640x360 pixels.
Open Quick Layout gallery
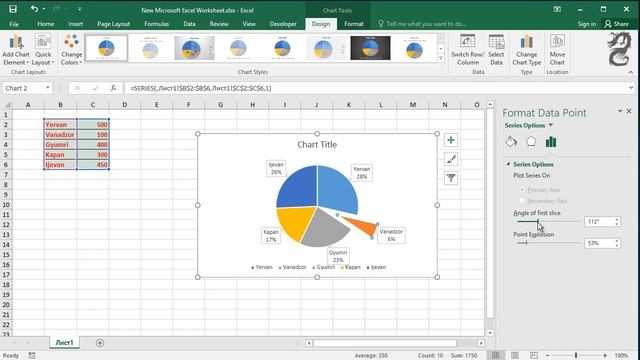coord(43,50)
